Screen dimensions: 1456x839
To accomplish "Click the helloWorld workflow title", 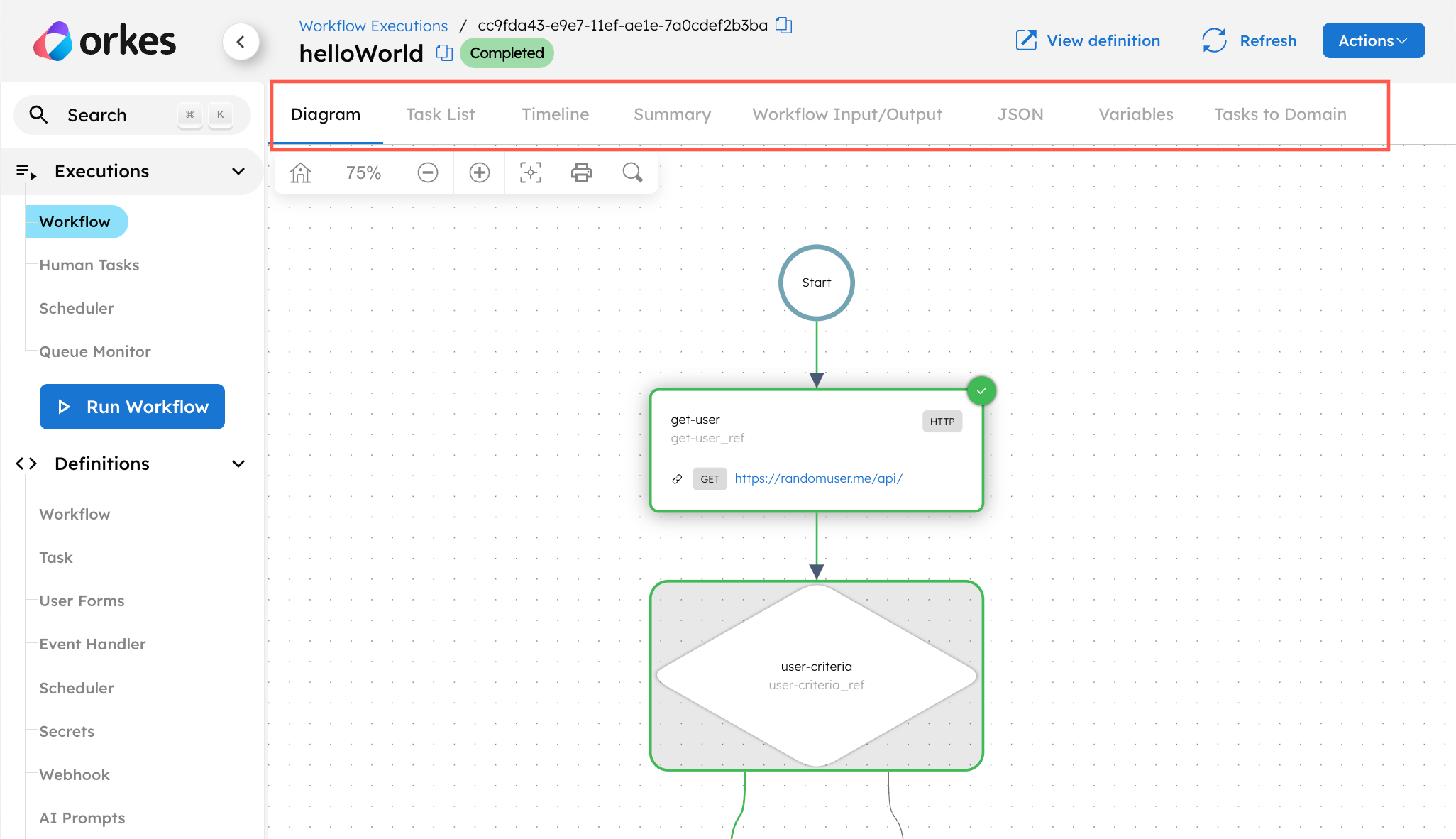I will pos(361,53).
